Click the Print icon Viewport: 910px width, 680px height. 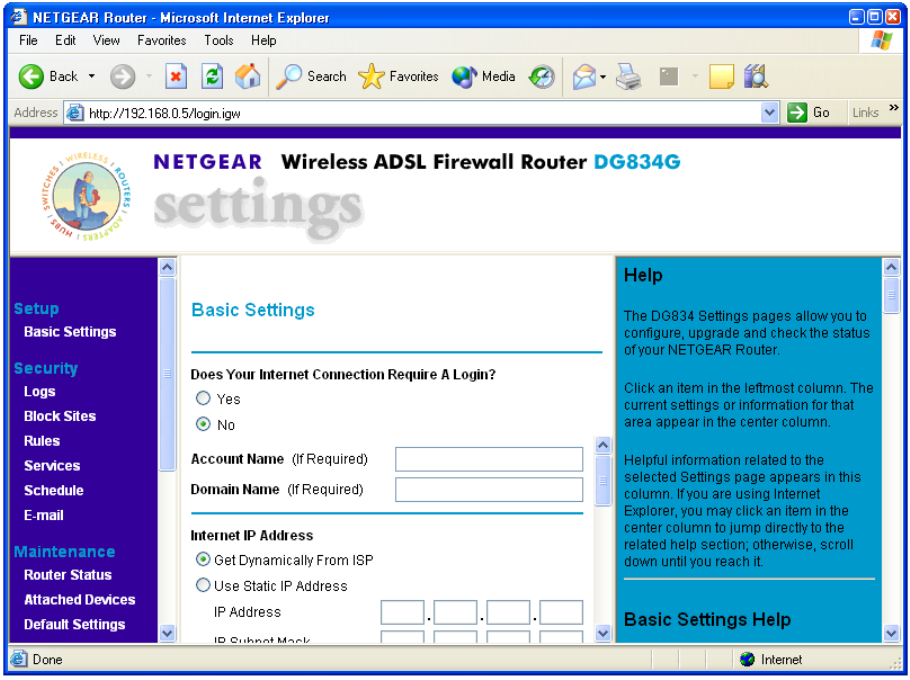(628, 76)
